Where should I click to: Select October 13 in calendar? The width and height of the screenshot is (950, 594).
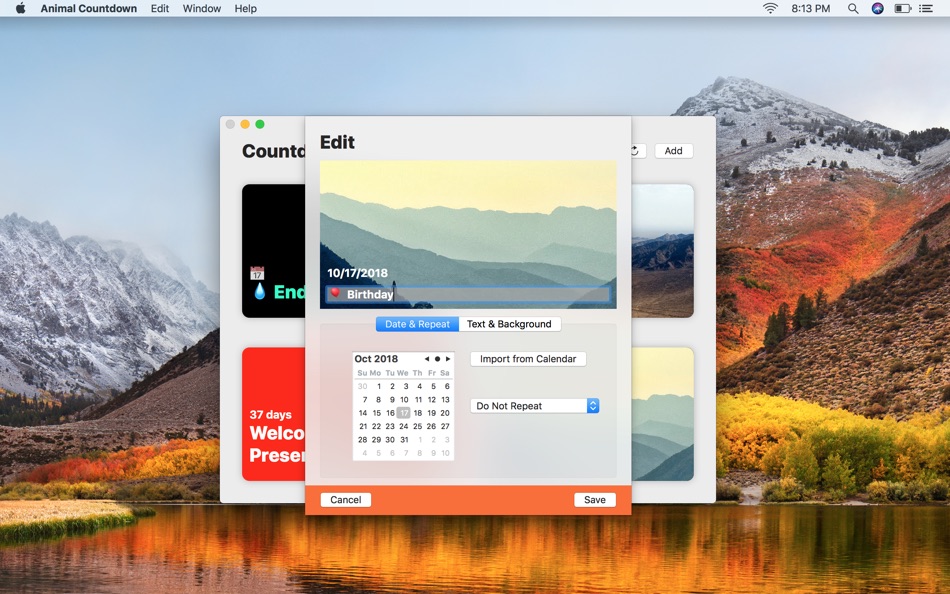coord(445,399)
